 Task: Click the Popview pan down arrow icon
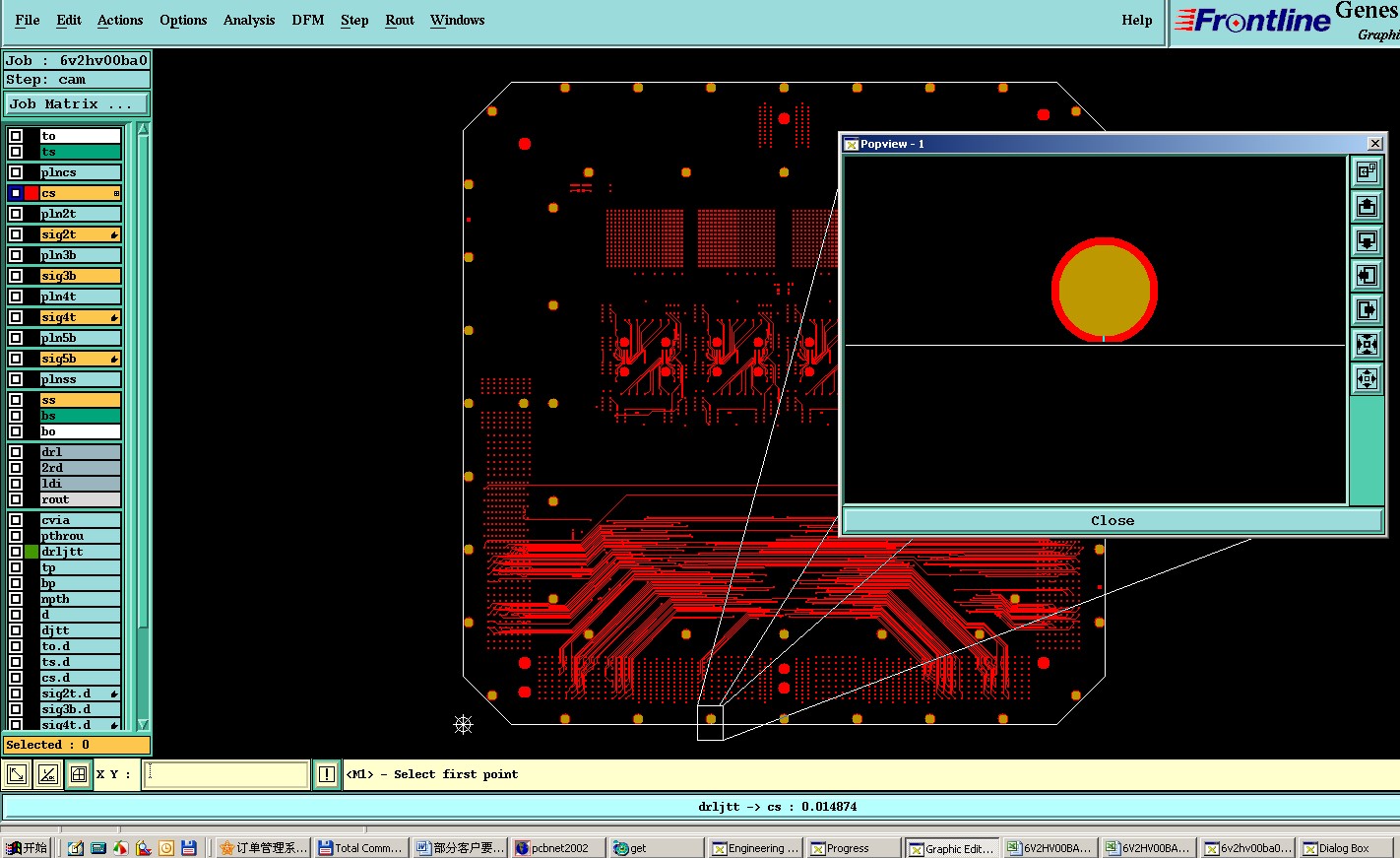pos(1367,241)
